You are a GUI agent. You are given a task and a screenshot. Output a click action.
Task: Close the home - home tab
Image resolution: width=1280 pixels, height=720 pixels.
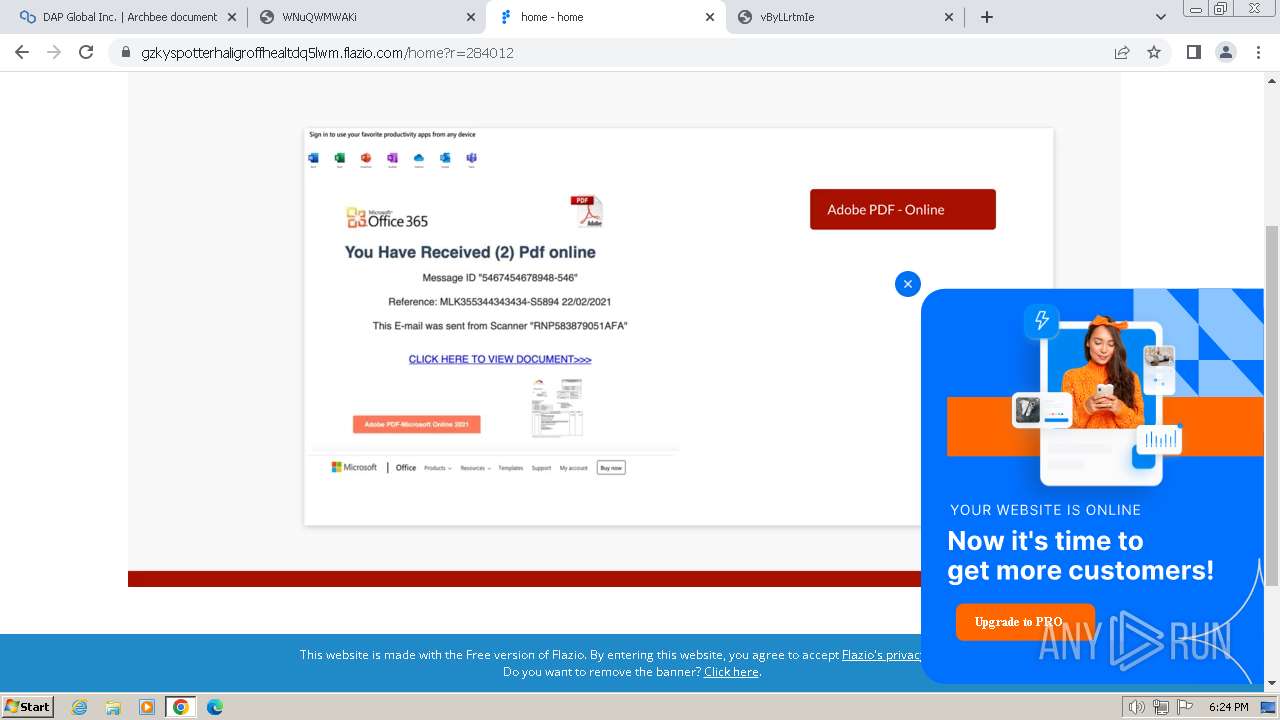pyautogui.click(x=710, y=17)
